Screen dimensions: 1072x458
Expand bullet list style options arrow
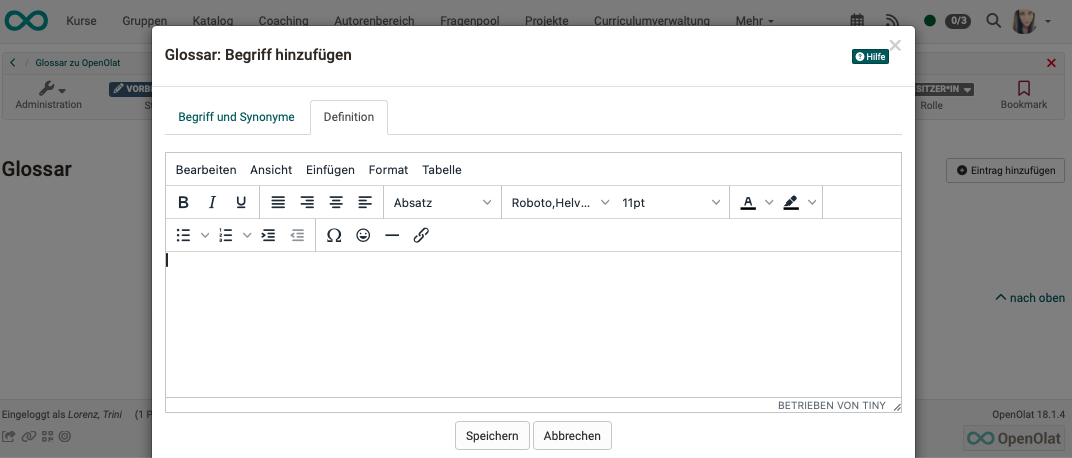click(x=205, y=235)
